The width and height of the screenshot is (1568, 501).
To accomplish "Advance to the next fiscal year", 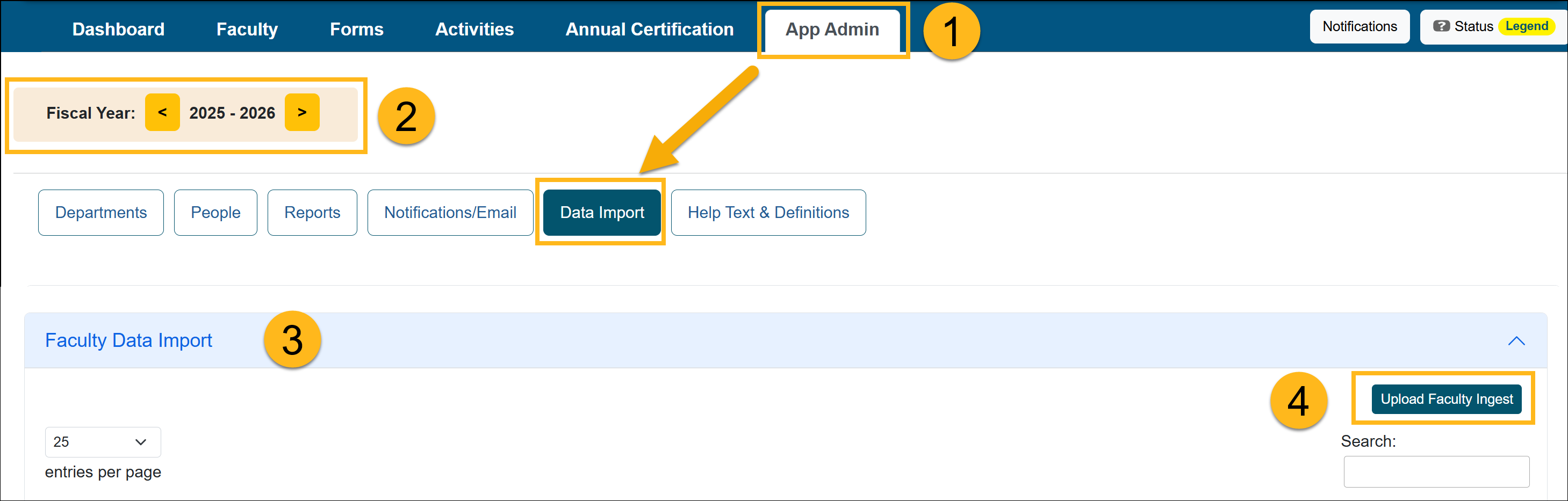I will pos(302,112).
